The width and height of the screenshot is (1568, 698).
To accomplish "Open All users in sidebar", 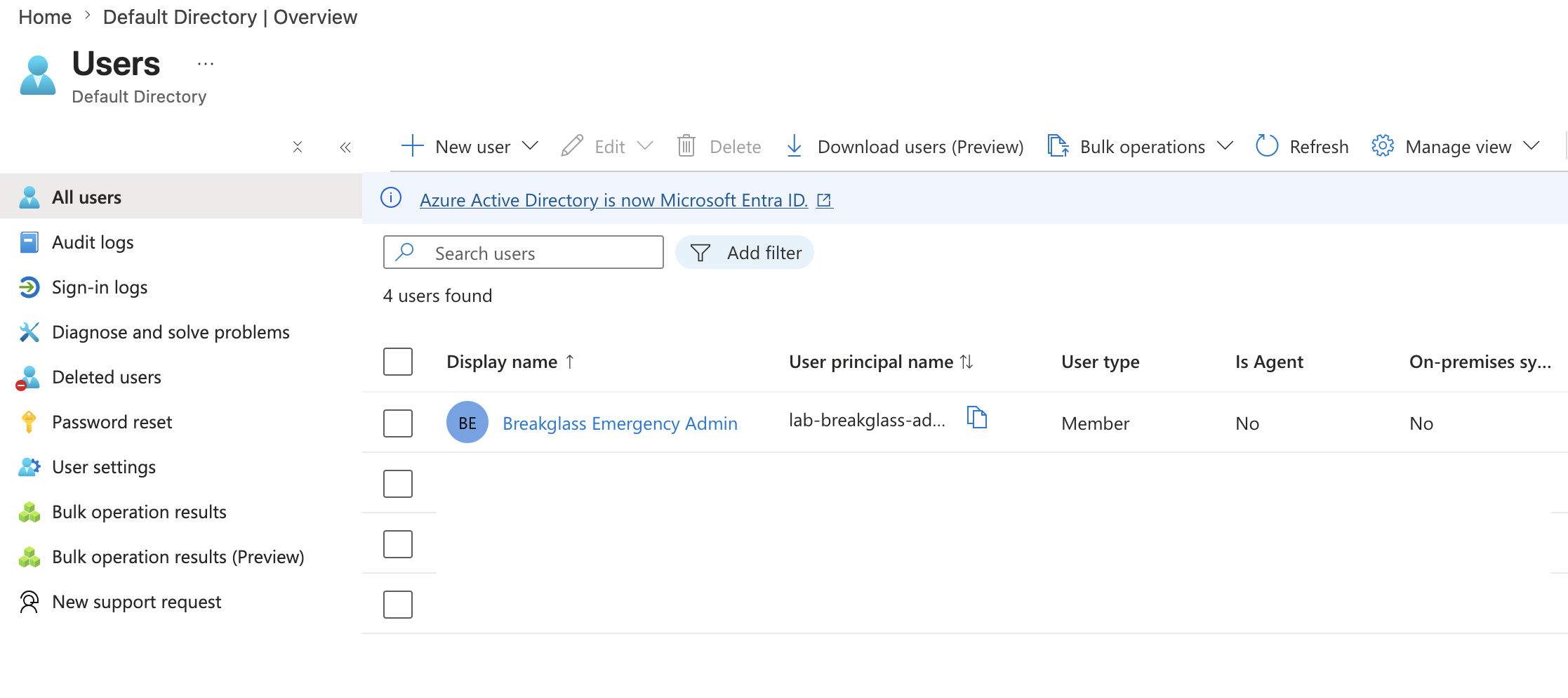I will click(181, 197).
